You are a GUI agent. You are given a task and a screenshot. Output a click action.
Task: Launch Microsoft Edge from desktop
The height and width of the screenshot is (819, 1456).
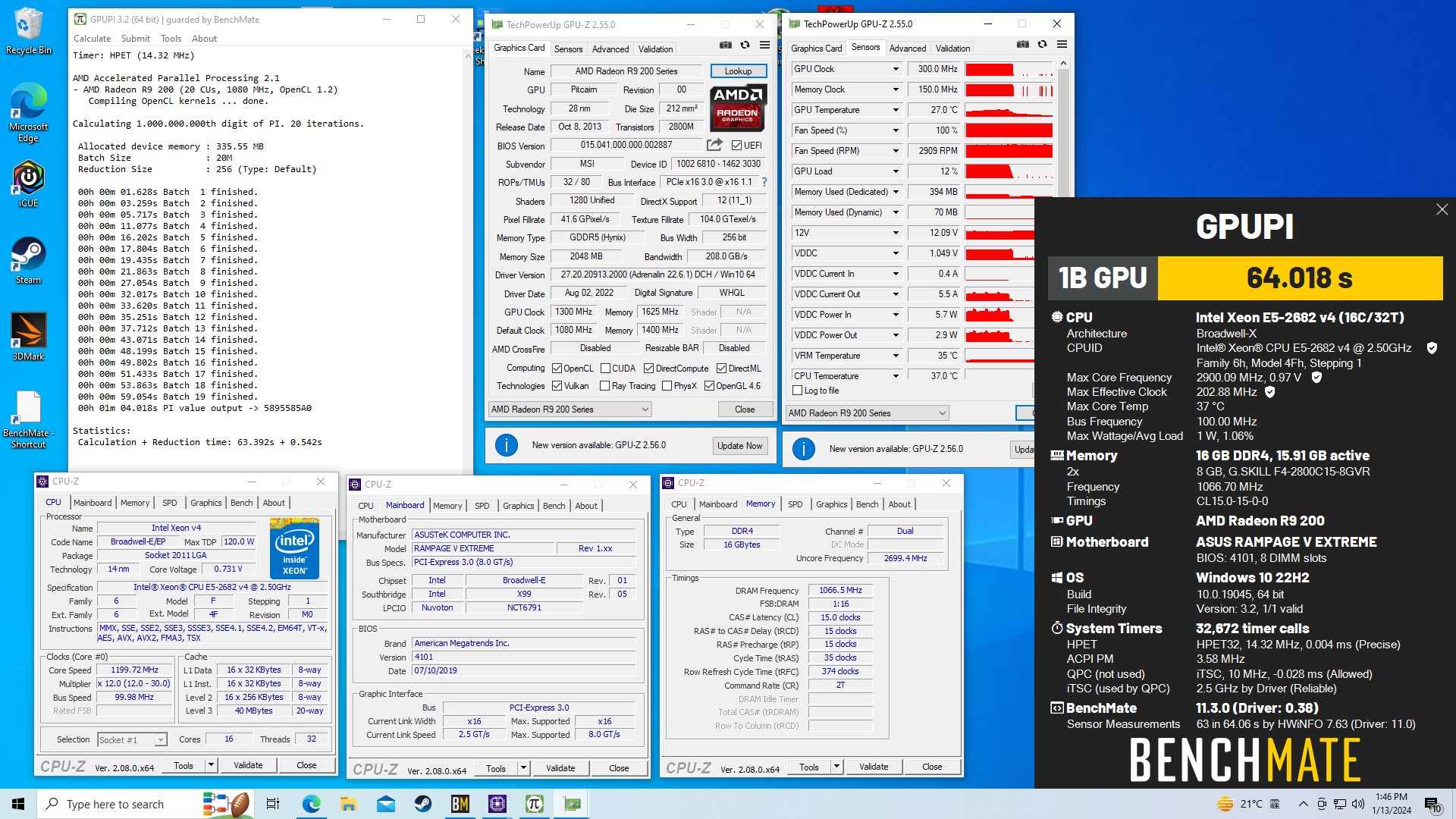pos(28,112)
